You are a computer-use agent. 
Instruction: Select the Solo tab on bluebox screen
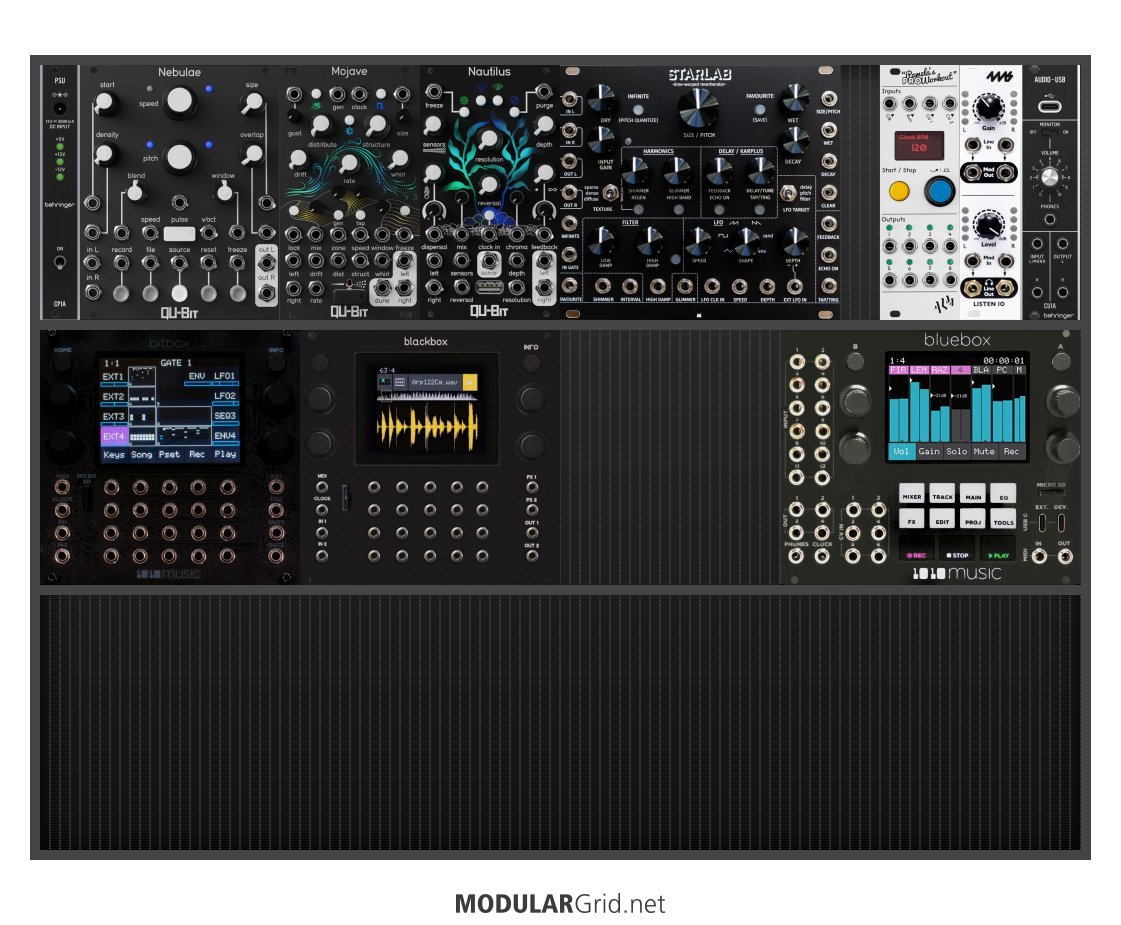click(x=957, y=451)
